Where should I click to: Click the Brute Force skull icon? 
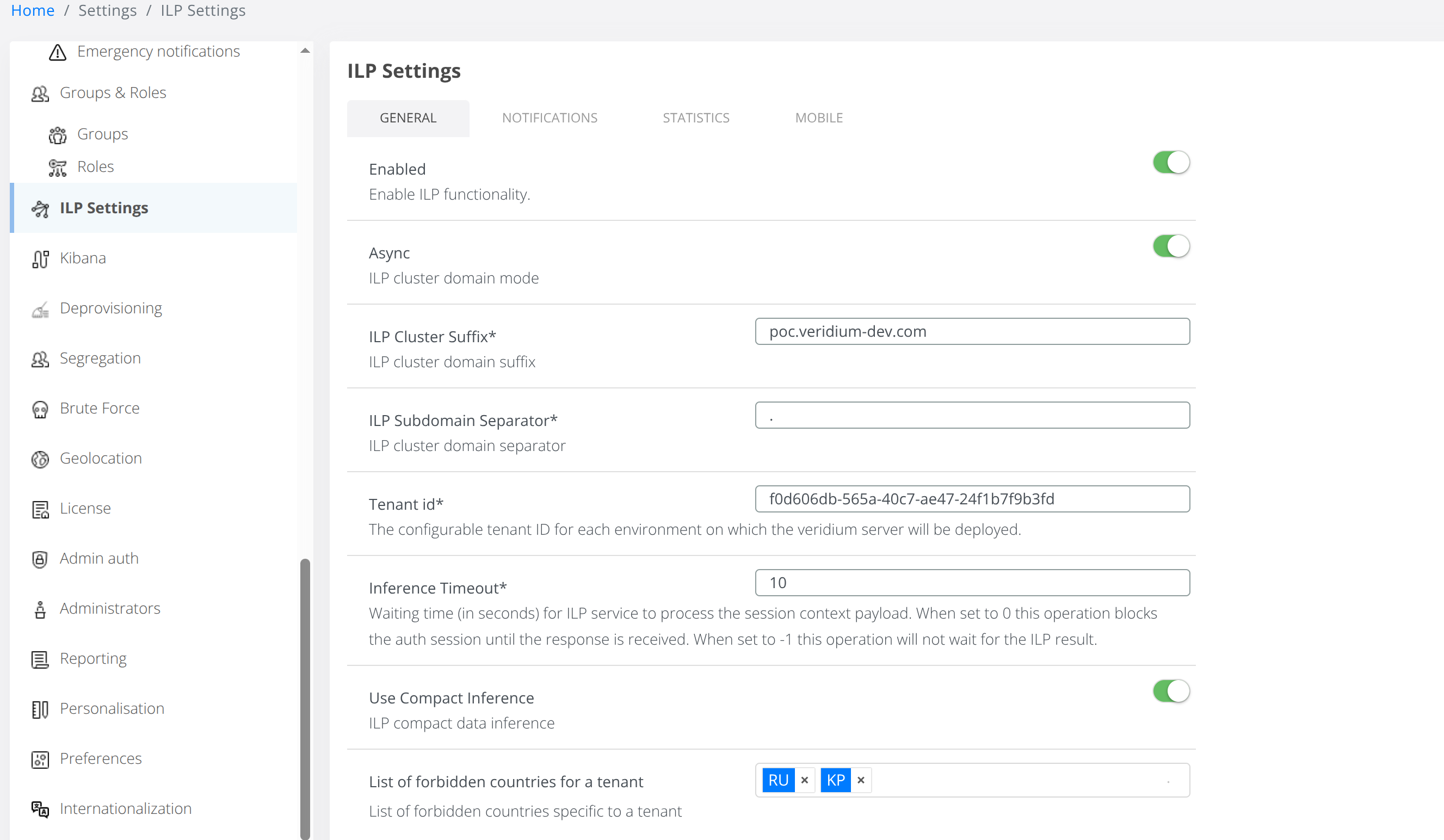[40, 409]
